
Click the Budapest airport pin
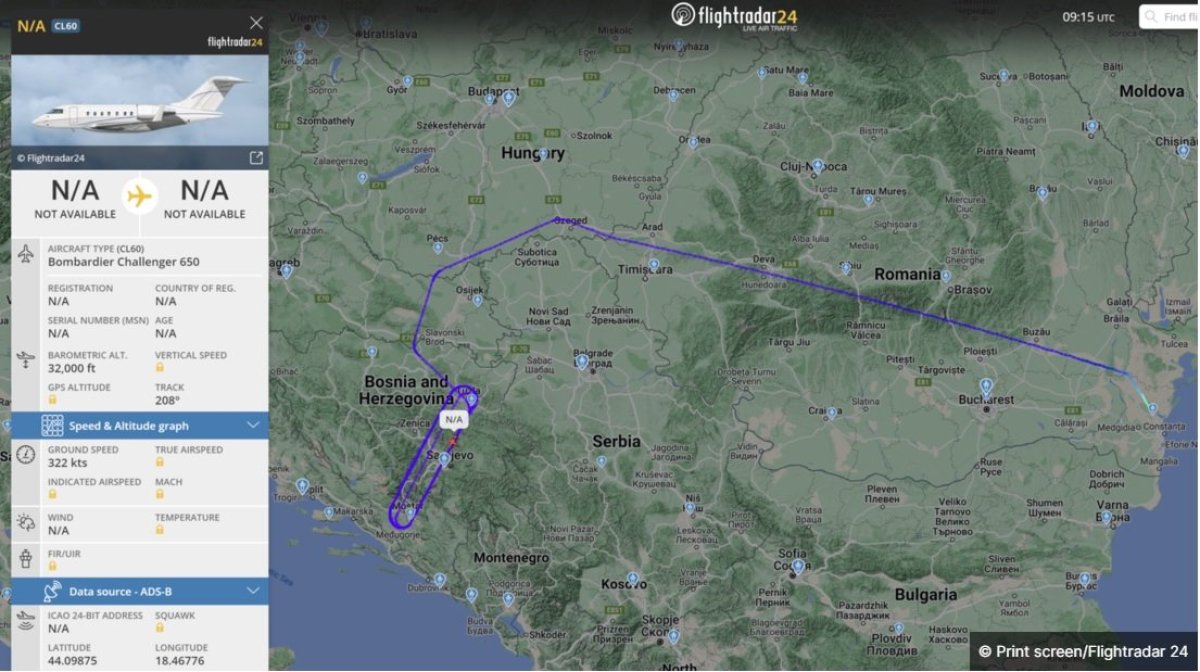(x=508, y=98)
